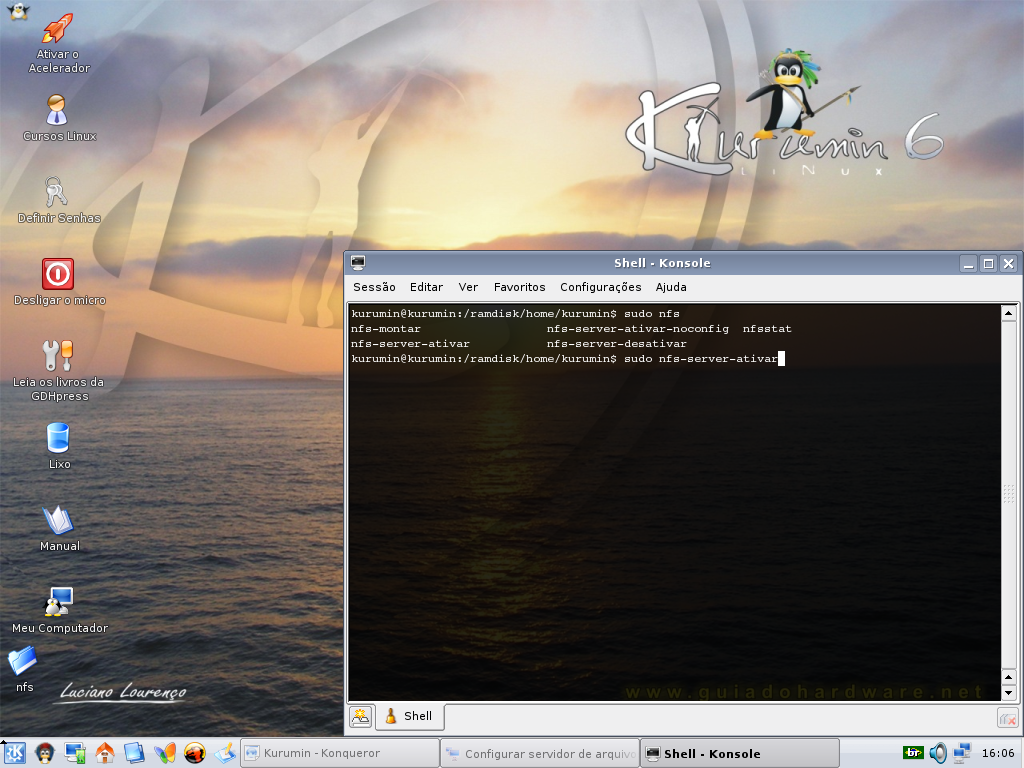This screenshot has width=1024, height=768.
Task: Click the network monitors tray icon
Action: 962,753
